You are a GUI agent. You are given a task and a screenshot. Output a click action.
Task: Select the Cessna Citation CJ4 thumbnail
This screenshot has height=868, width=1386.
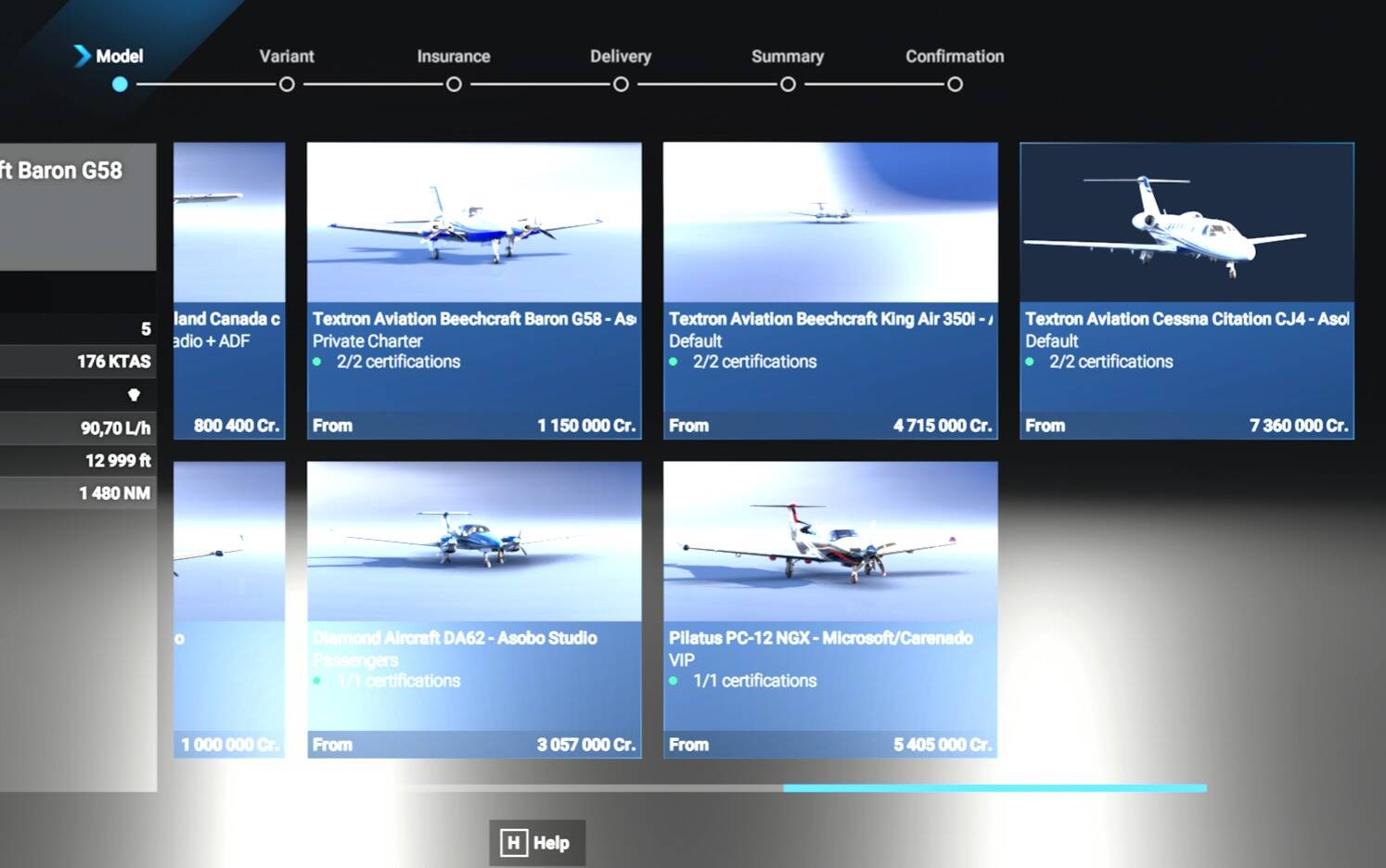coord(1187,223)
